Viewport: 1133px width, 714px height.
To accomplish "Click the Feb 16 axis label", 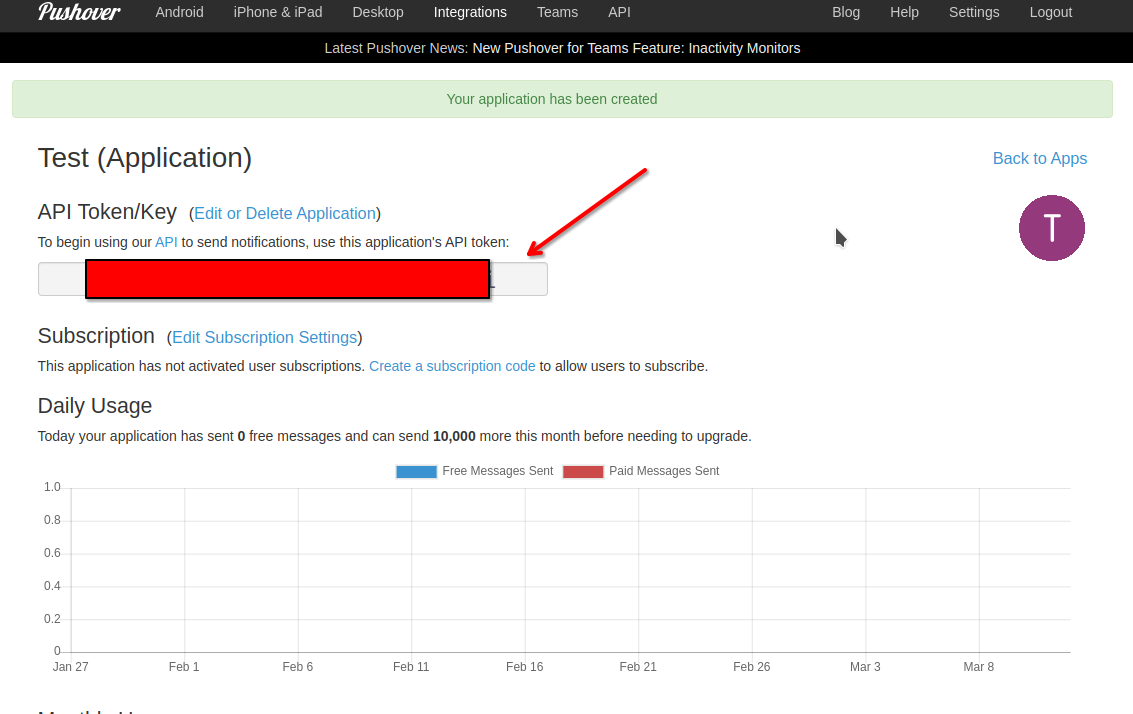I will 525,667.
